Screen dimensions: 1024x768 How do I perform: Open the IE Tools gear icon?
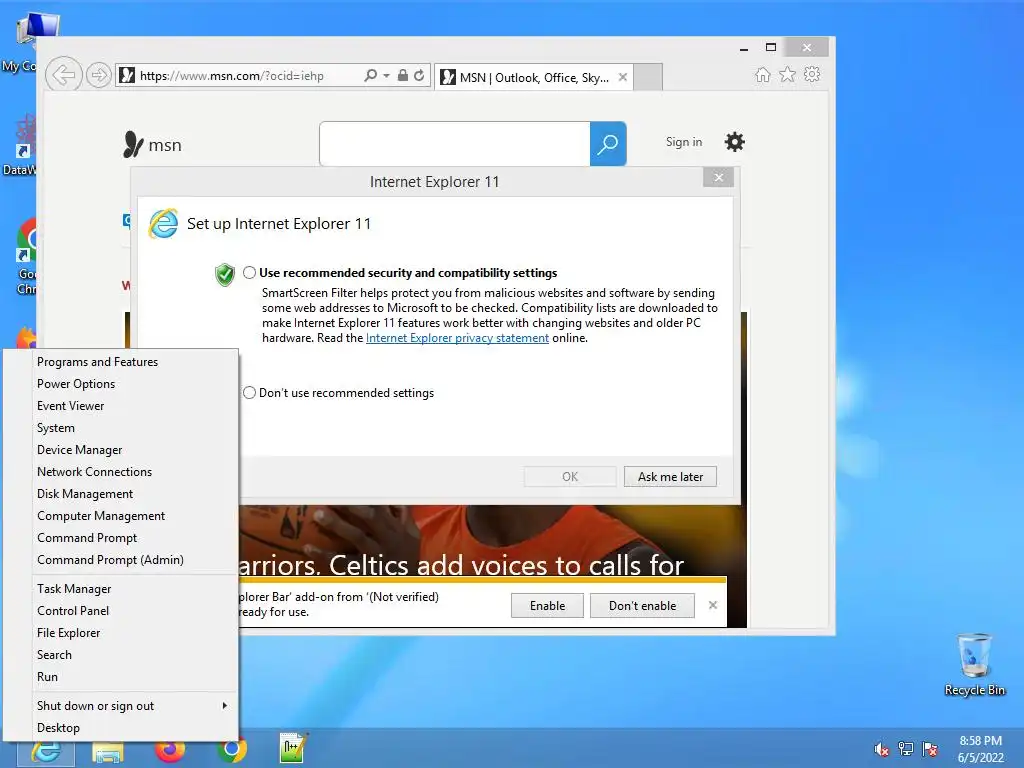coord(812,74)
